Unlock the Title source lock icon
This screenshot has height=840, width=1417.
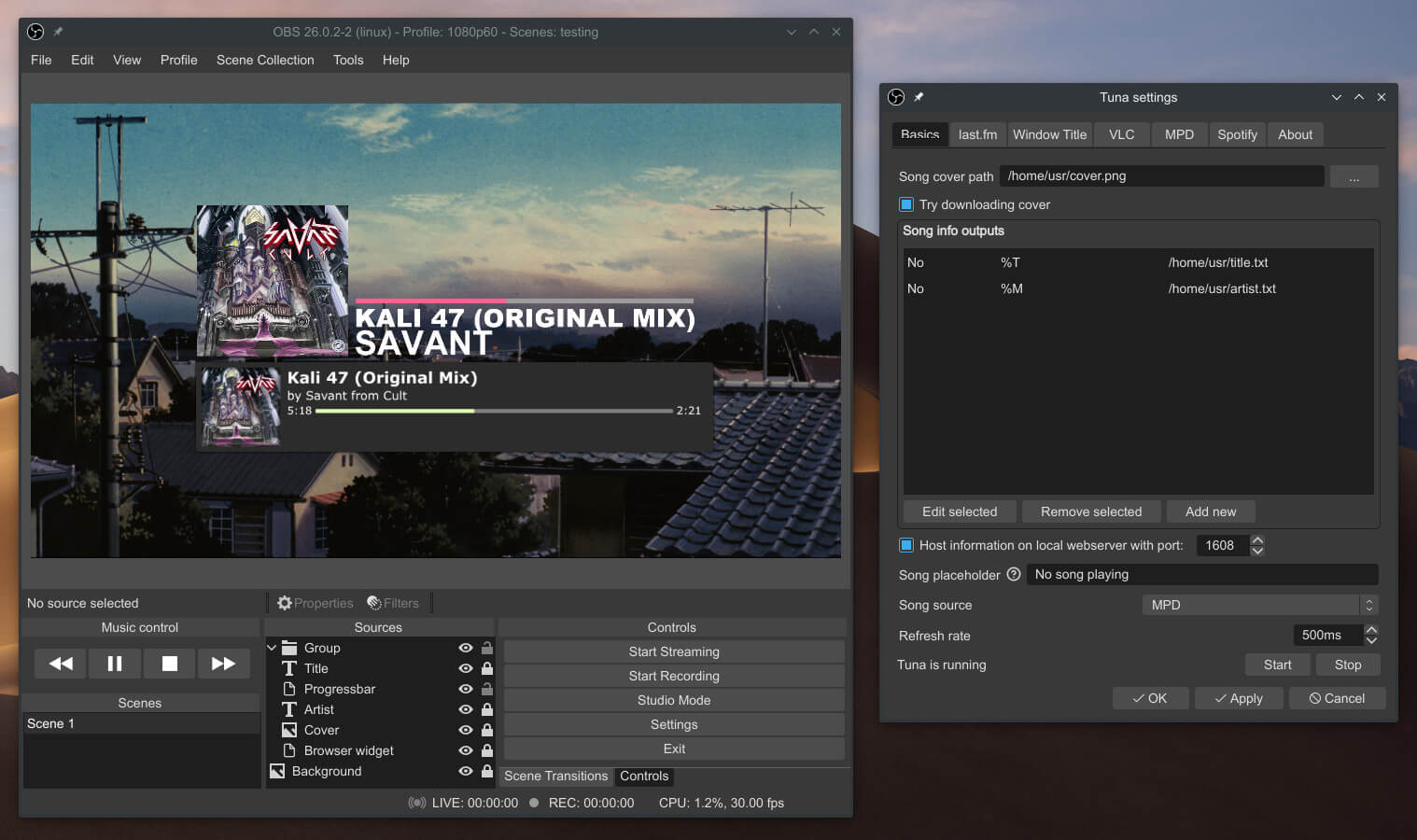pyautogui.click(x=486, y=668)
